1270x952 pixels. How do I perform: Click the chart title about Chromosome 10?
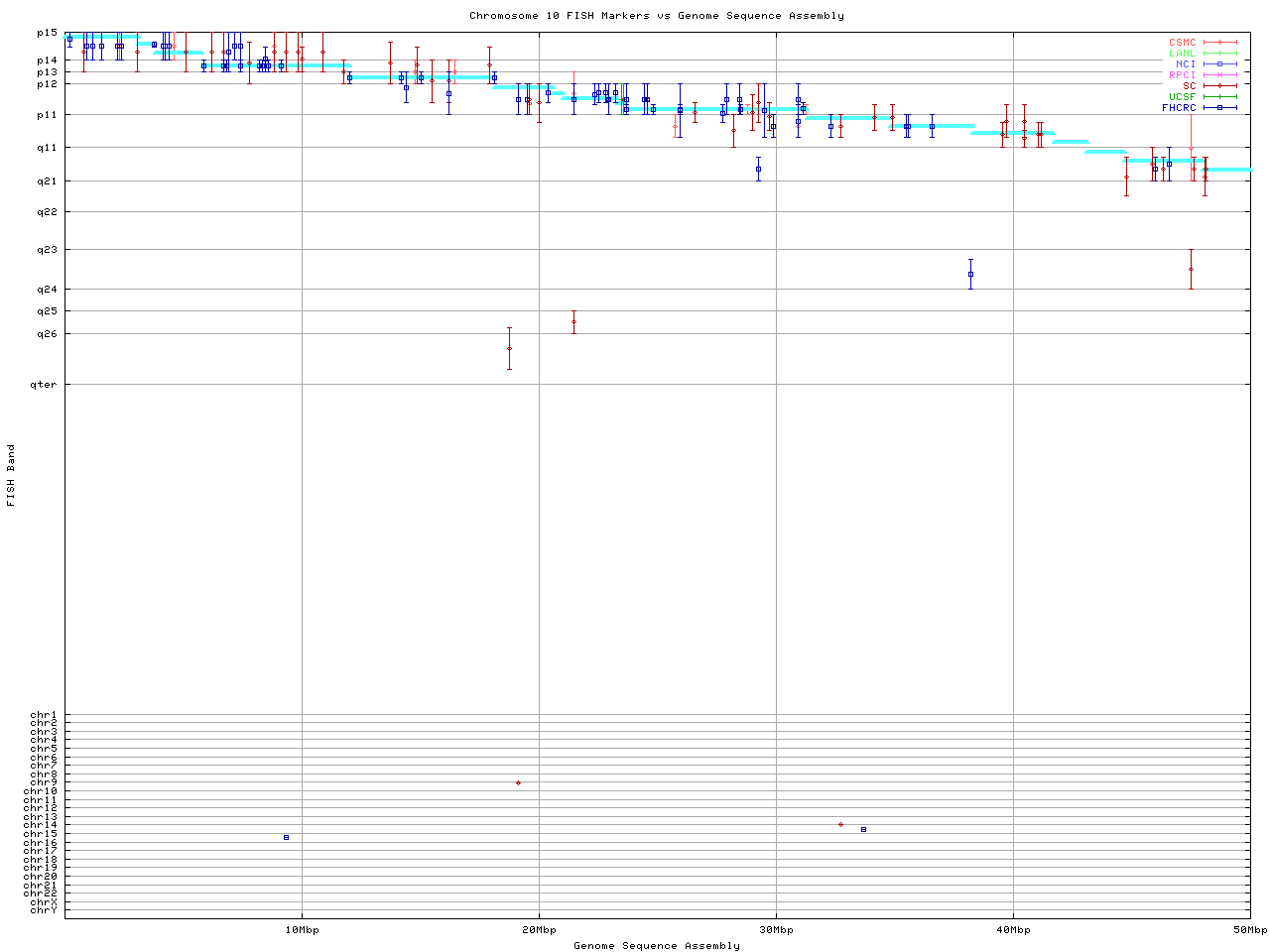pos(657,16)
